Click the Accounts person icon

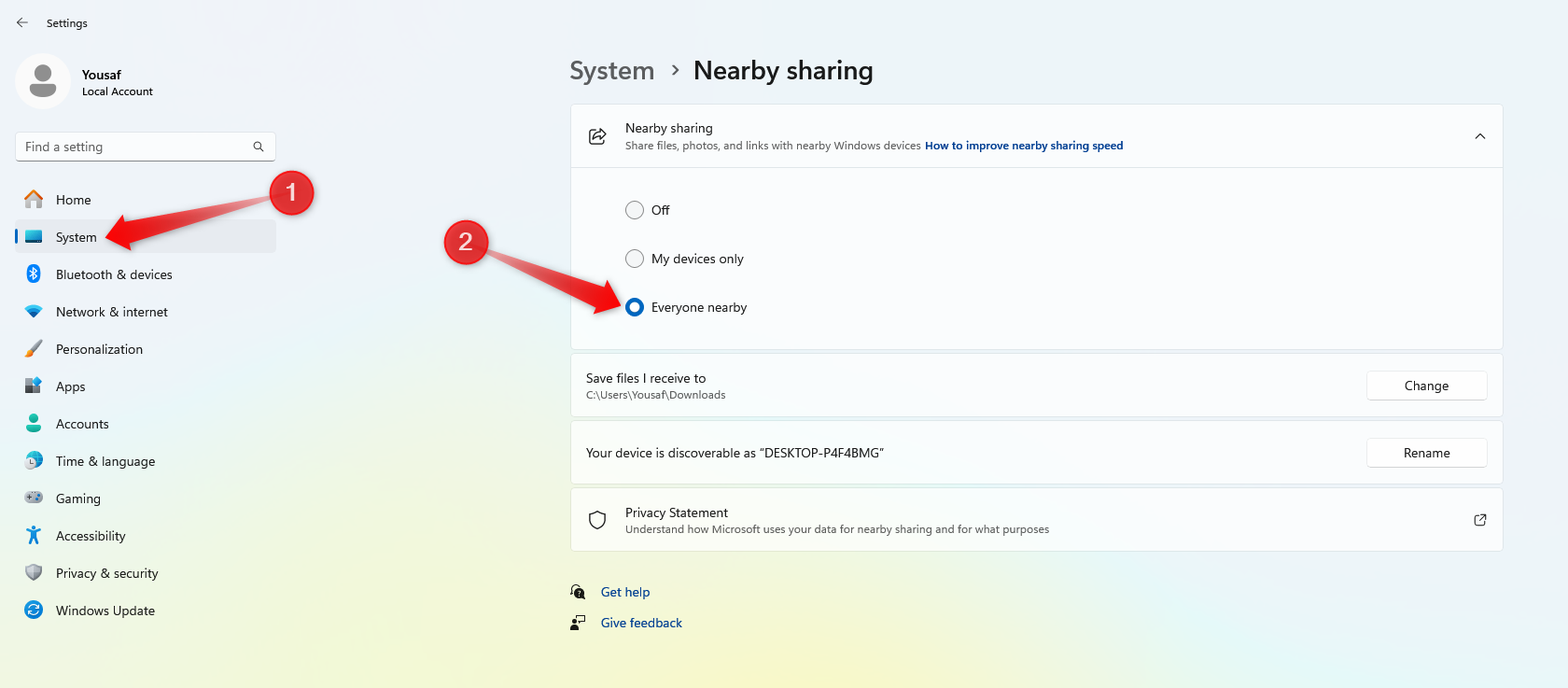point(34,423)
